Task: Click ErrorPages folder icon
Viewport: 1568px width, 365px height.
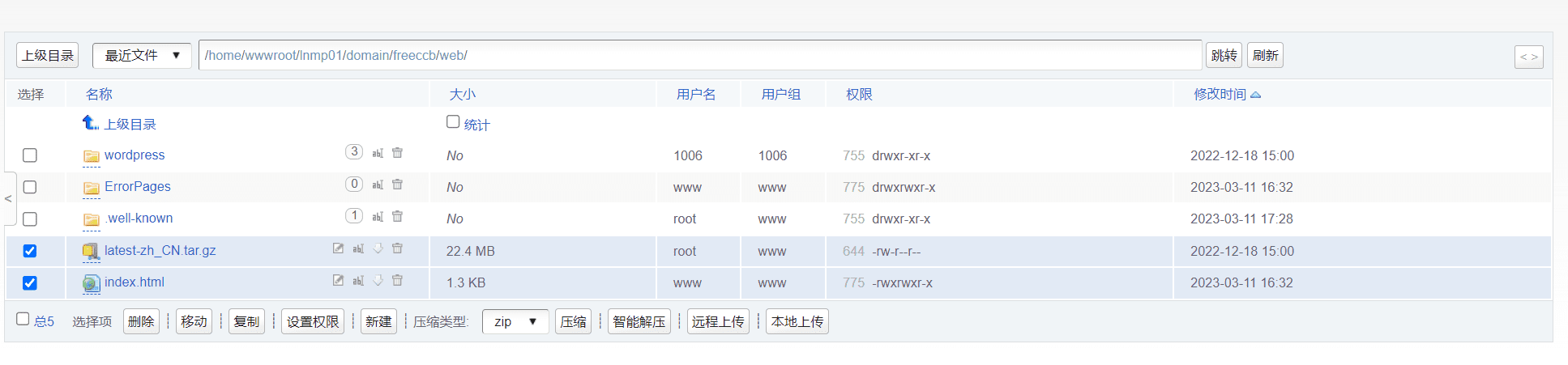Action: [92, 188]
